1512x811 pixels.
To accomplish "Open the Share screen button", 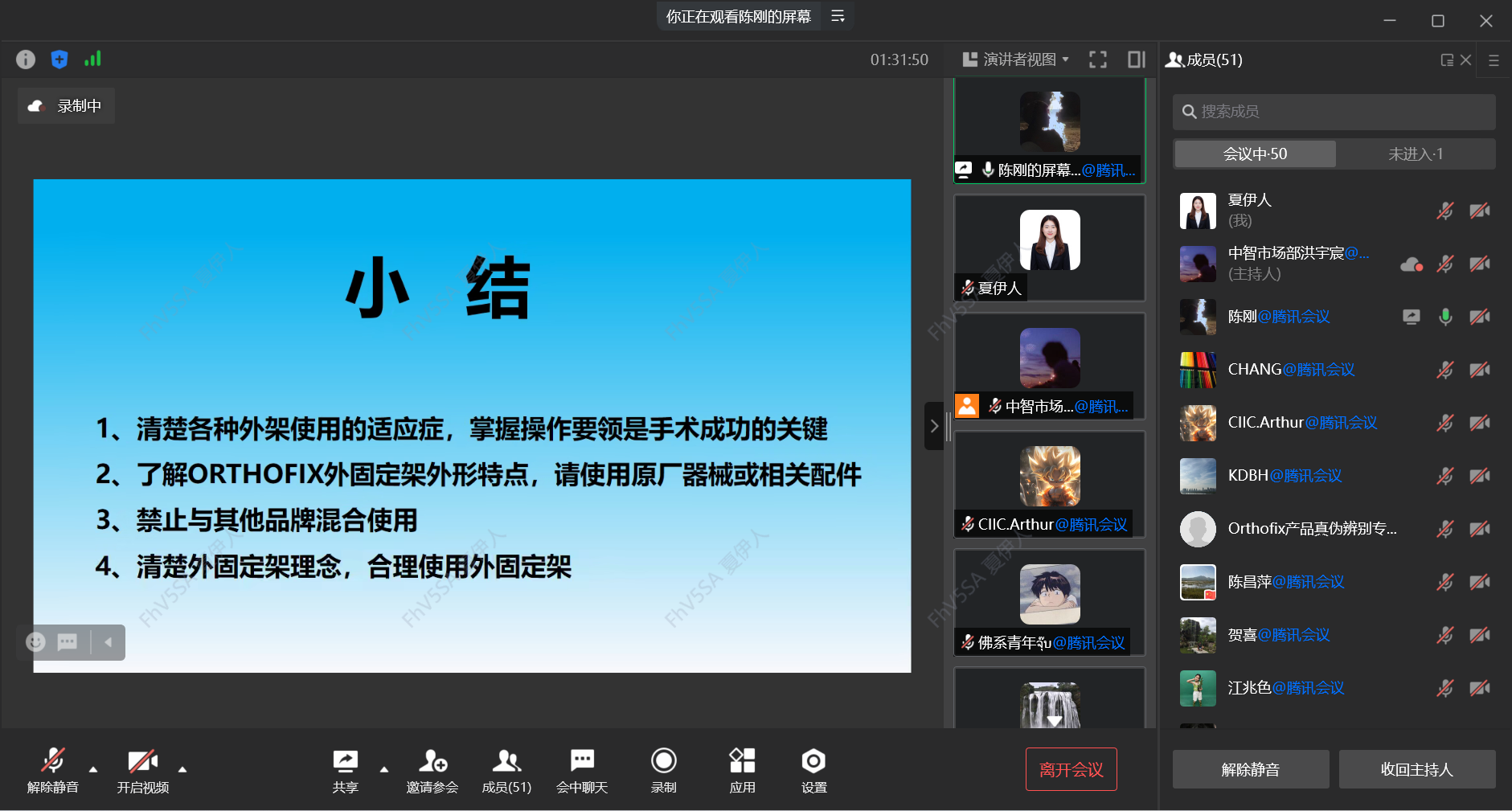I will pyautogui.click(x=345, y=770).
